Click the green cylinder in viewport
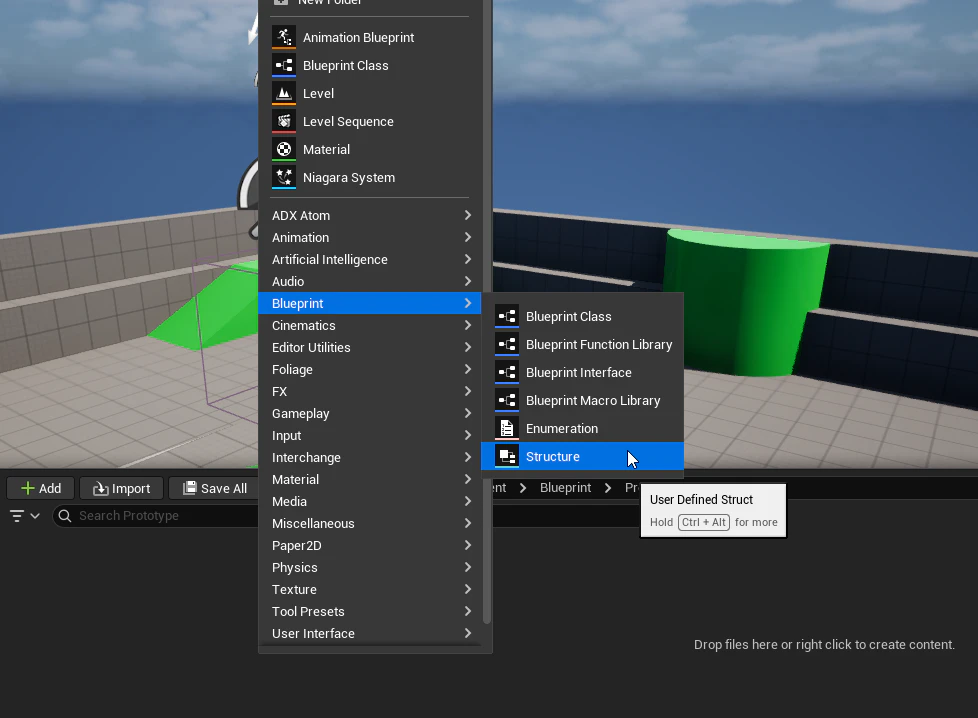The width and height of the screenshot is (978, 718). (745, 303)
